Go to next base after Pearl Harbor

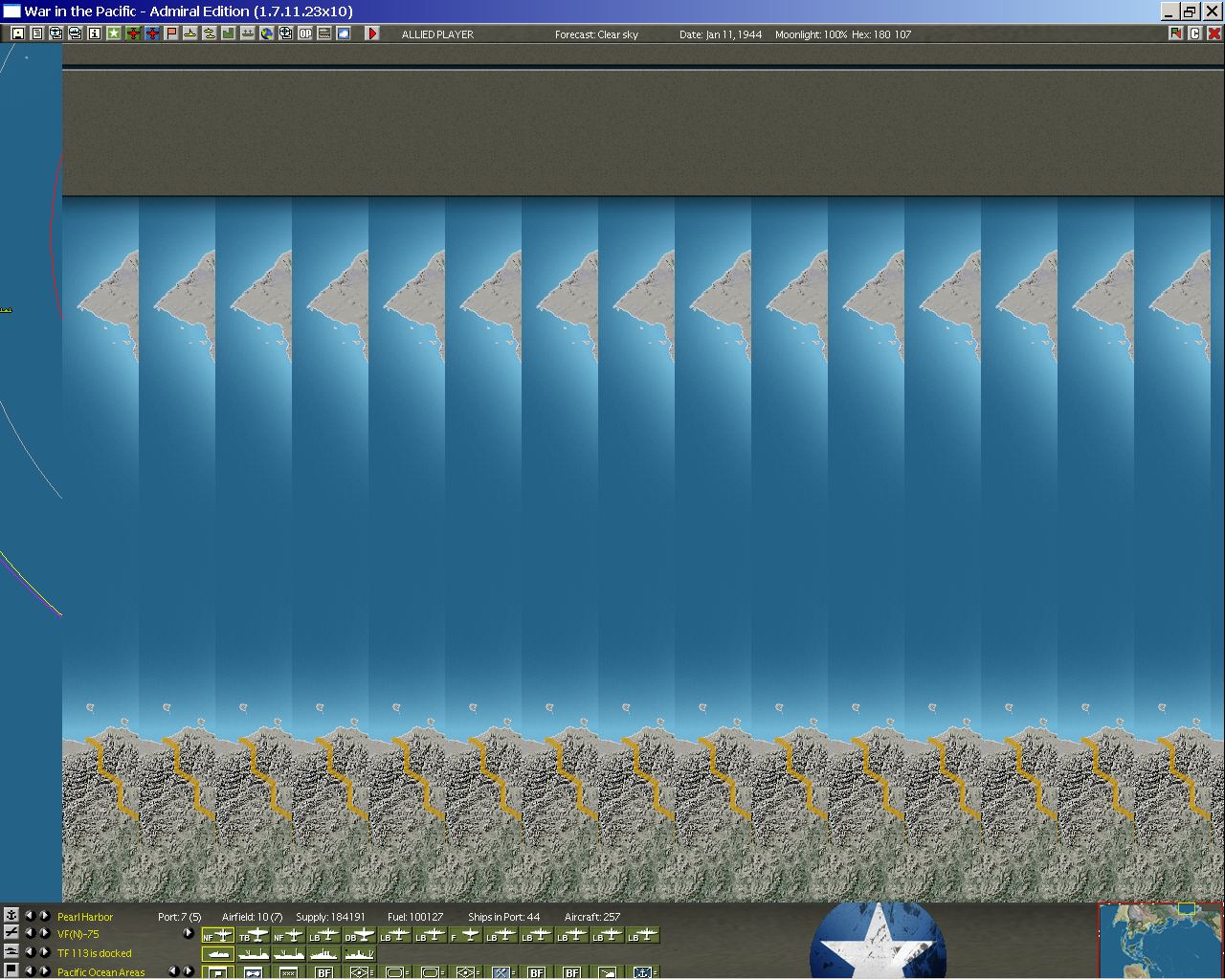[x=44, y=916]
